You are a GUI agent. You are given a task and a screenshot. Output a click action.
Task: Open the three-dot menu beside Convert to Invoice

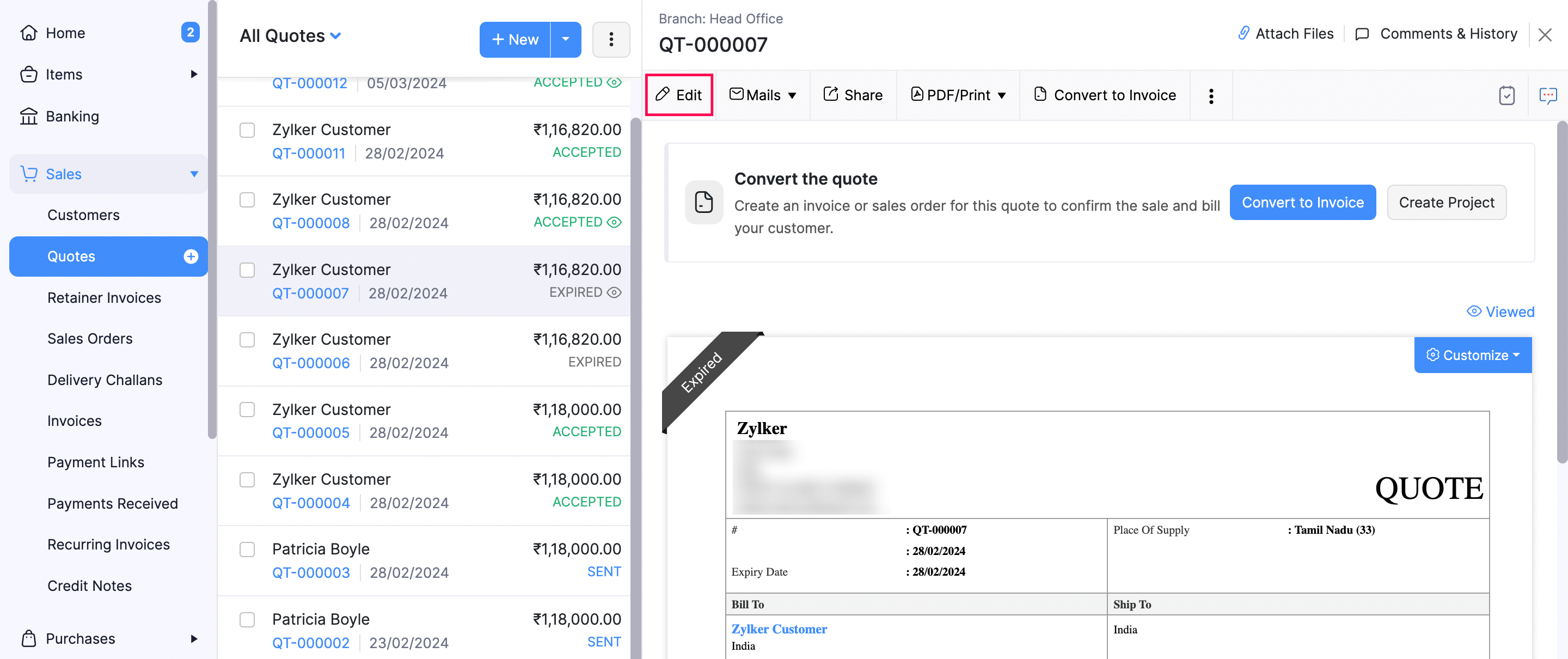pyautogui.click(x=1211, y=95)
